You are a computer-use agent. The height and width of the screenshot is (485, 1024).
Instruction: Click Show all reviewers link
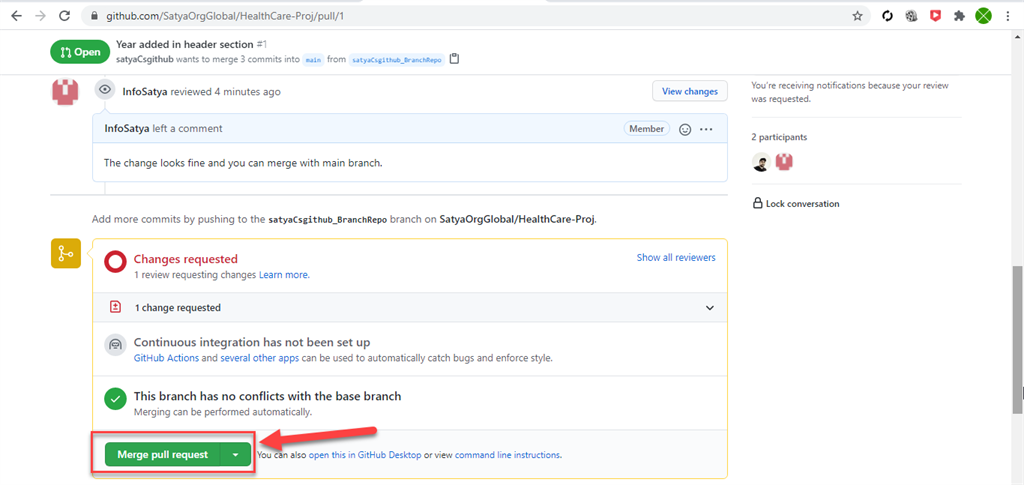point(676,257)
